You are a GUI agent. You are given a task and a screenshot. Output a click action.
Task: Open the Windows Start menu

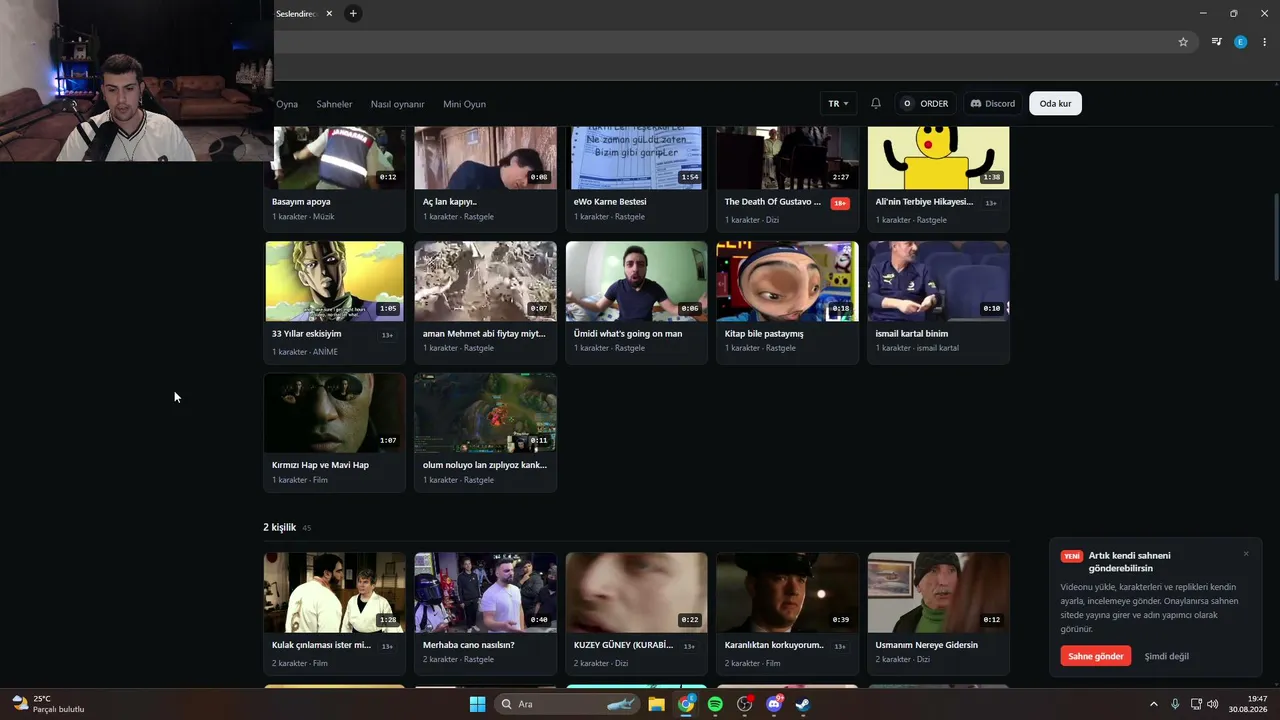click(477, 704)
